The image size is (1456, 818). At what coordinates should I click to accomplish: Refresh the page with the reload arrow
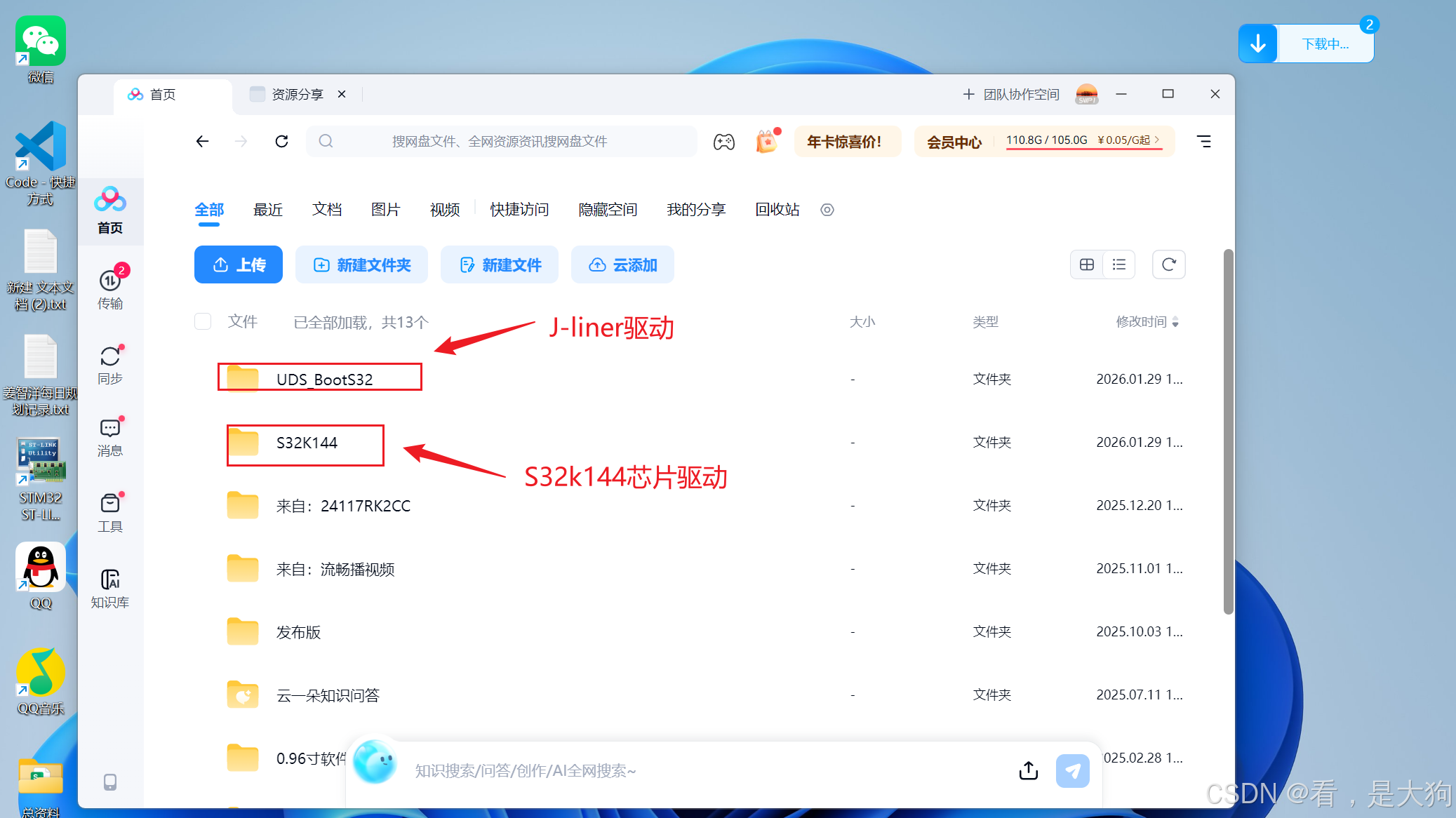tap(281, 142)
